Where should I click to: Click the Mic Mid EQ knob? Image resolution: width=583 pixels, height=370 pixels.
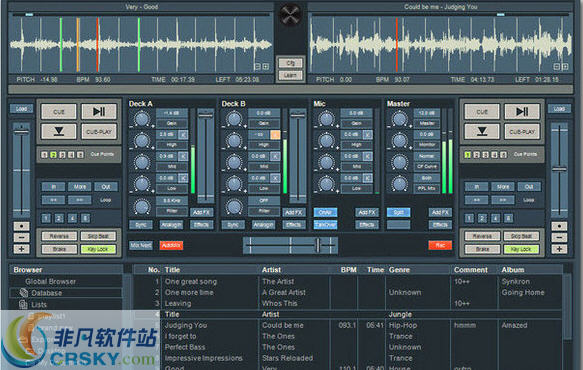coord(326,163)
